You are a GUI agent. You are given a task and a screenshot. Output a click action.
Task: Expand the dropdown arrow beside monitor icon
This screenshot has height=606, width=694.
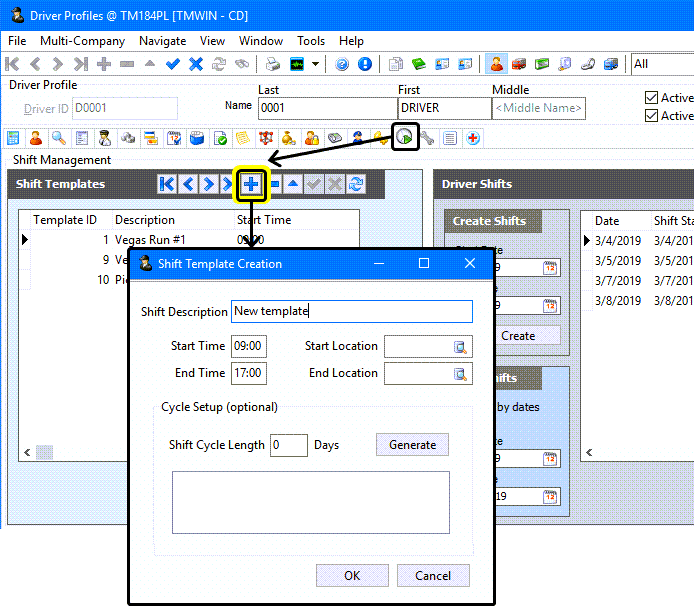[316, 64]
